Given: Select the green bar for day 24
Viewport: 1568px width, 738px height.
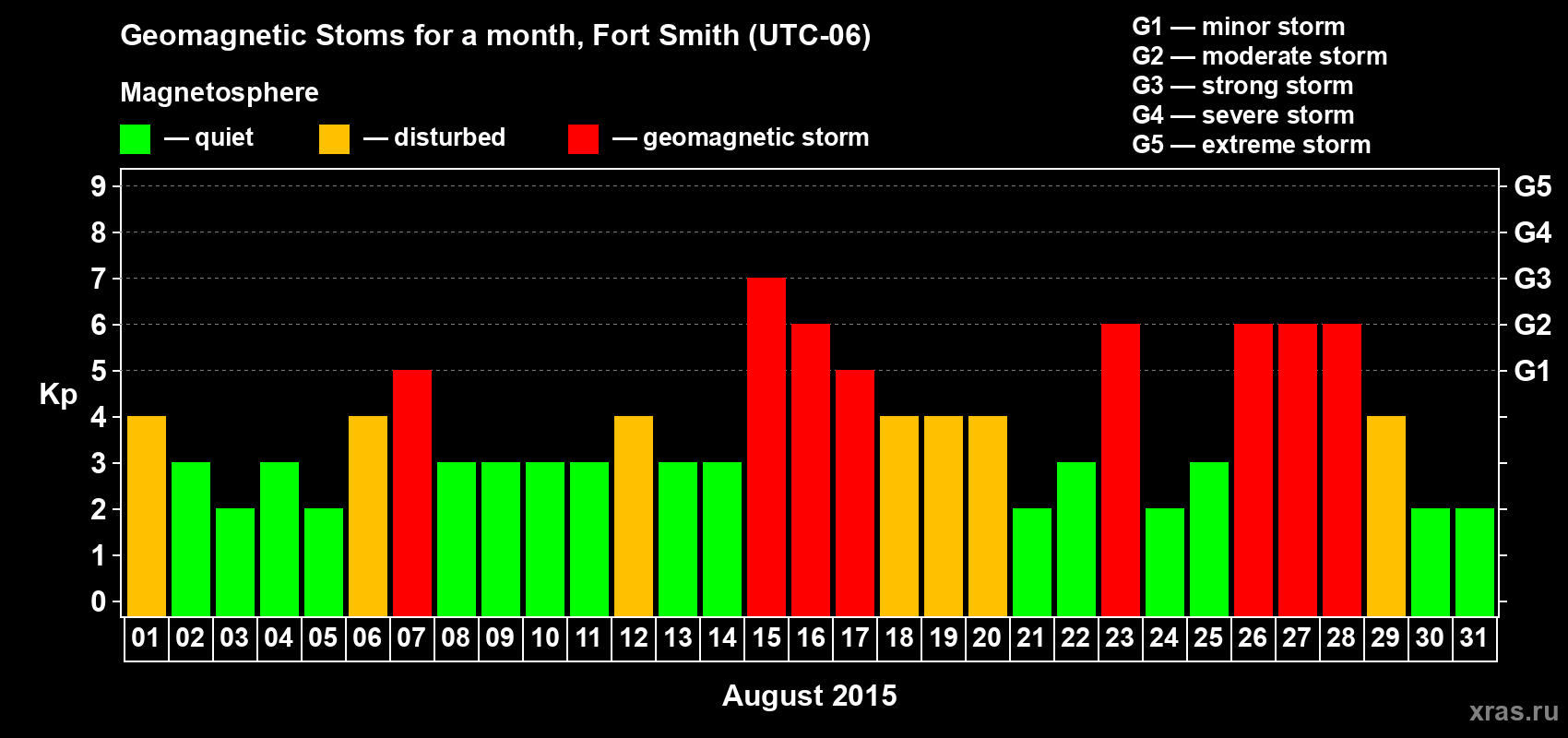Looking at the screenshot, I should pos(1165,562).
